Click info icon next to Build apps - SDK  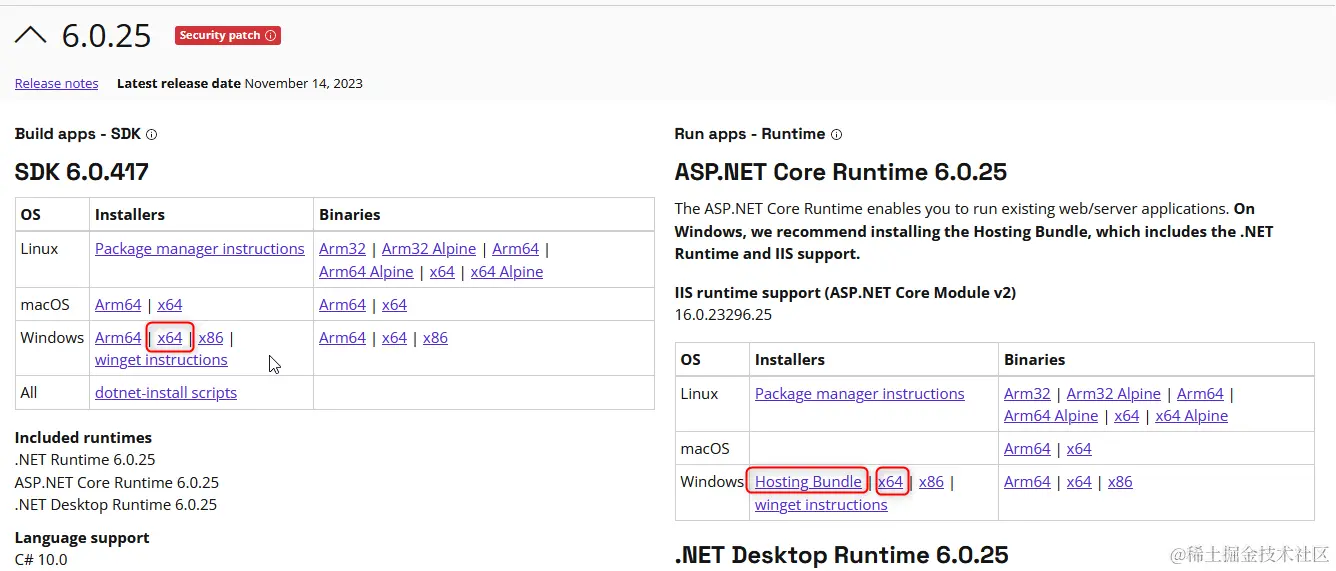[152, 134]
